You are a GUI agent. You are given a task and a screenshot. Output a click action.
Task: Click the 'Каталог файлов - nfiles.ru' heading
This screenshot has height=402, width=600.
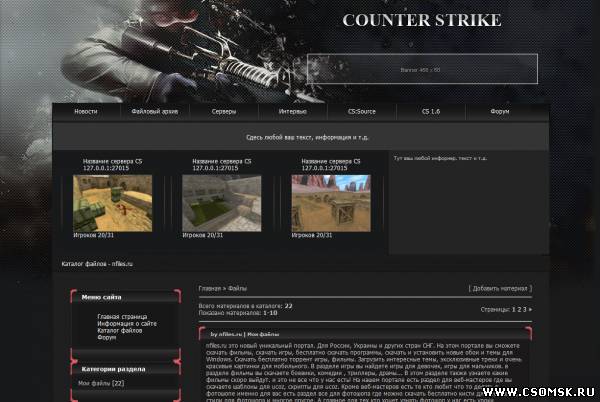click(x=97, y=264)
